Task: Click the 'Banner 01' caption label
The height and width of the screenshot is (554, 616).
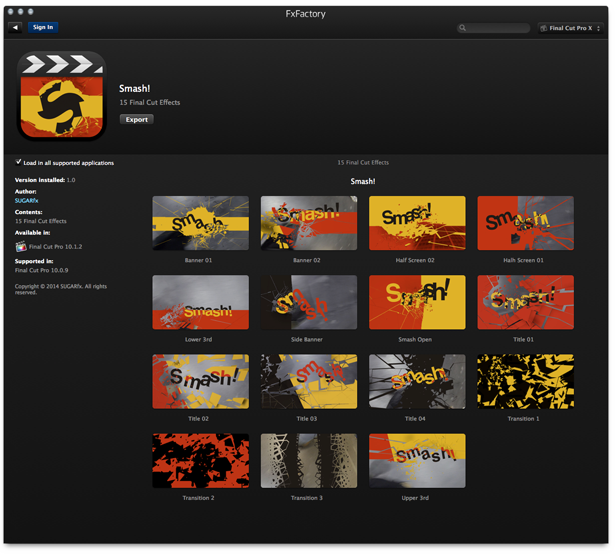Action: (198, 260)
